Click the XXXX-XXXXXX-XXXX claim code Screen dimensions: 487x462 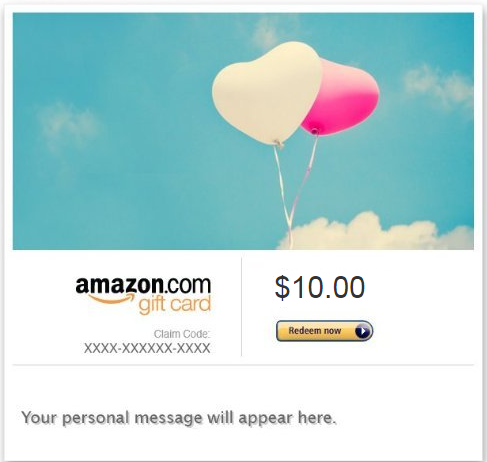click(147, 348)
